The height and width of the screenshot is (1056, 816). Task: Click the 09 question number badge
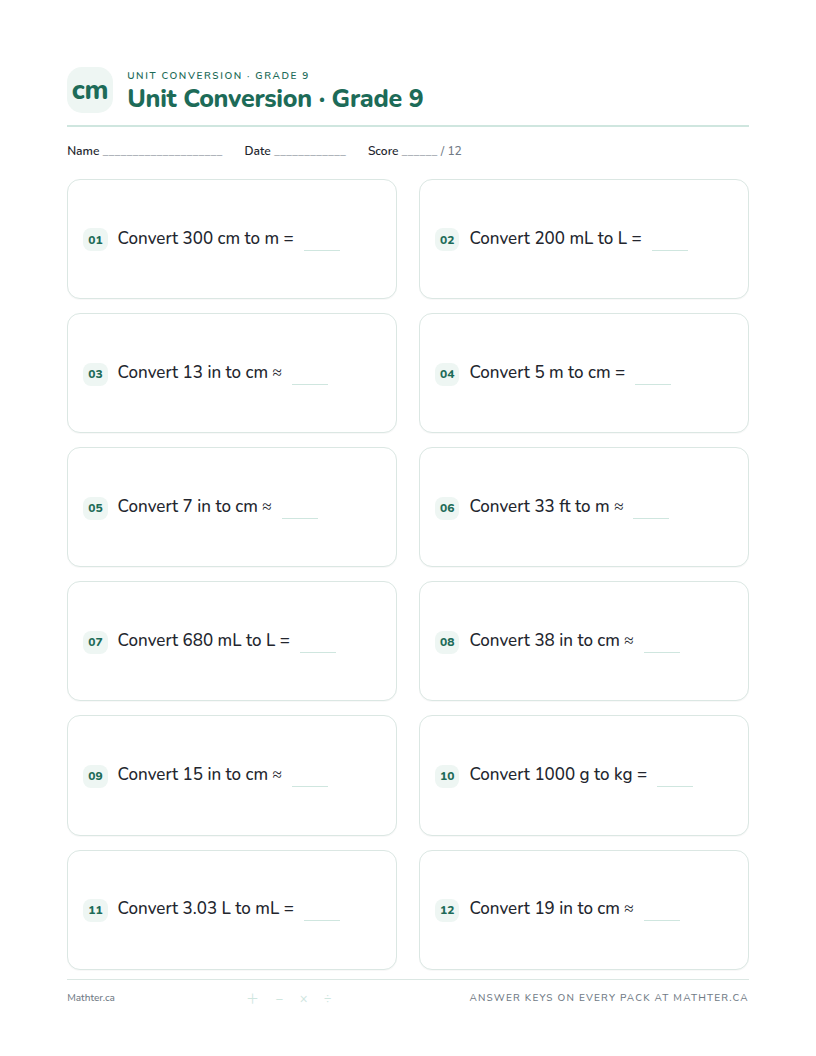click(96, 776)
